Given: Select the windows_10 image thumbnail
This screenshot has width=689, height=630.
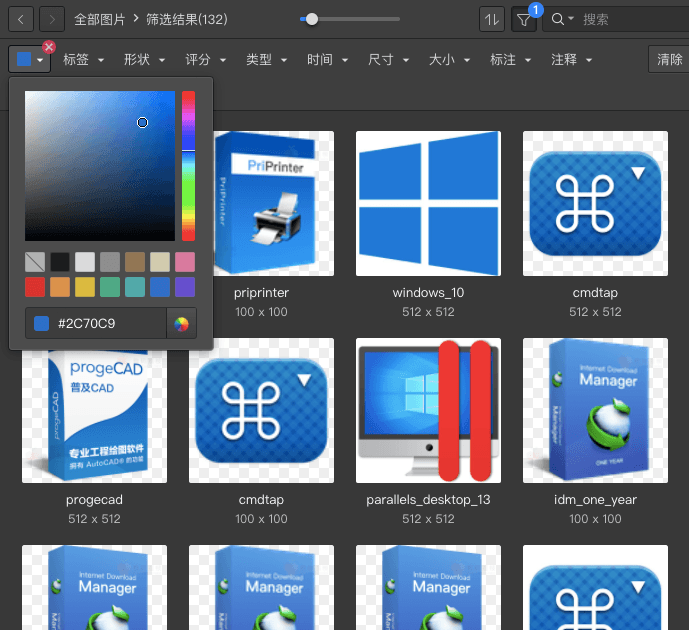Looking at the screenshot, I should coord(428,203).
